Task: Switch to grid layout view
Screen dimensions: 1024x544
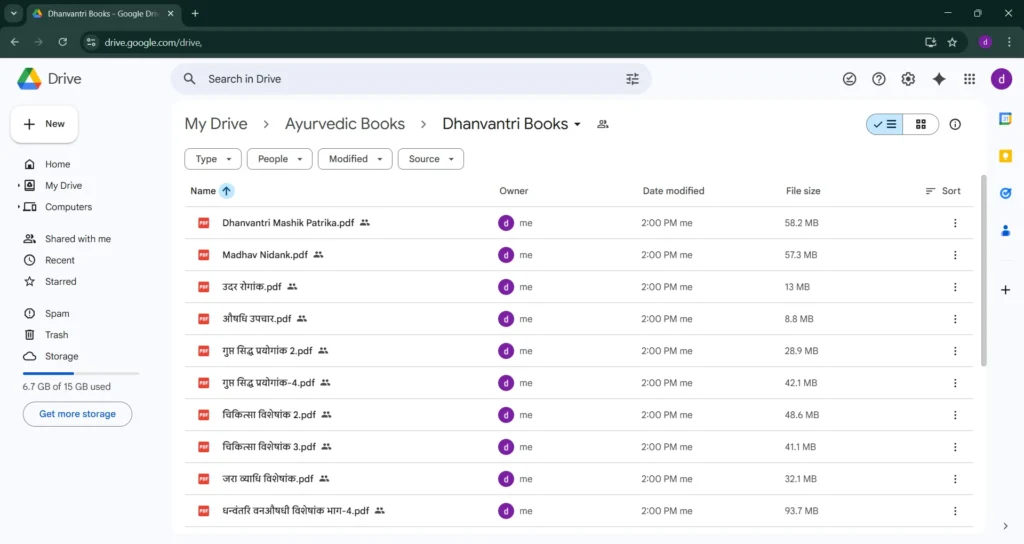Action: 920,124
